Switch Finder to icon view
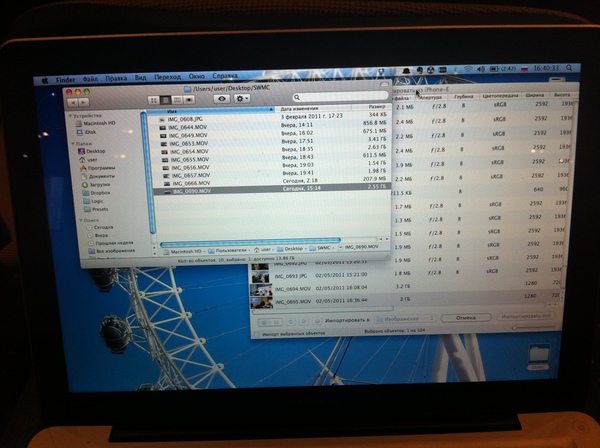The width and height of the screenshot is (600, 448). coord(154,100)
